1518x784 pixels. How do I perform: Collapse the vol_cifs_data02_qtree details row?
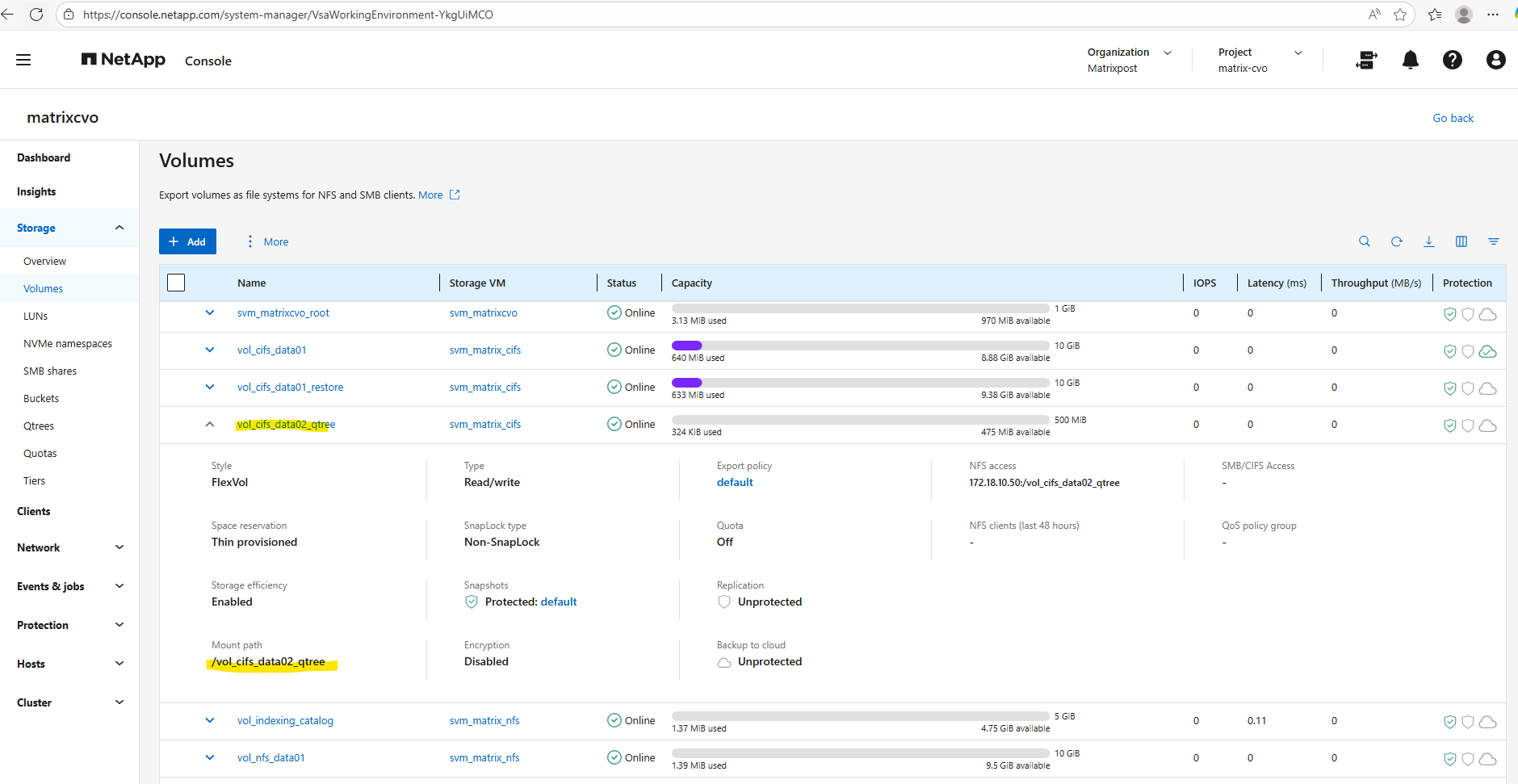210,424
